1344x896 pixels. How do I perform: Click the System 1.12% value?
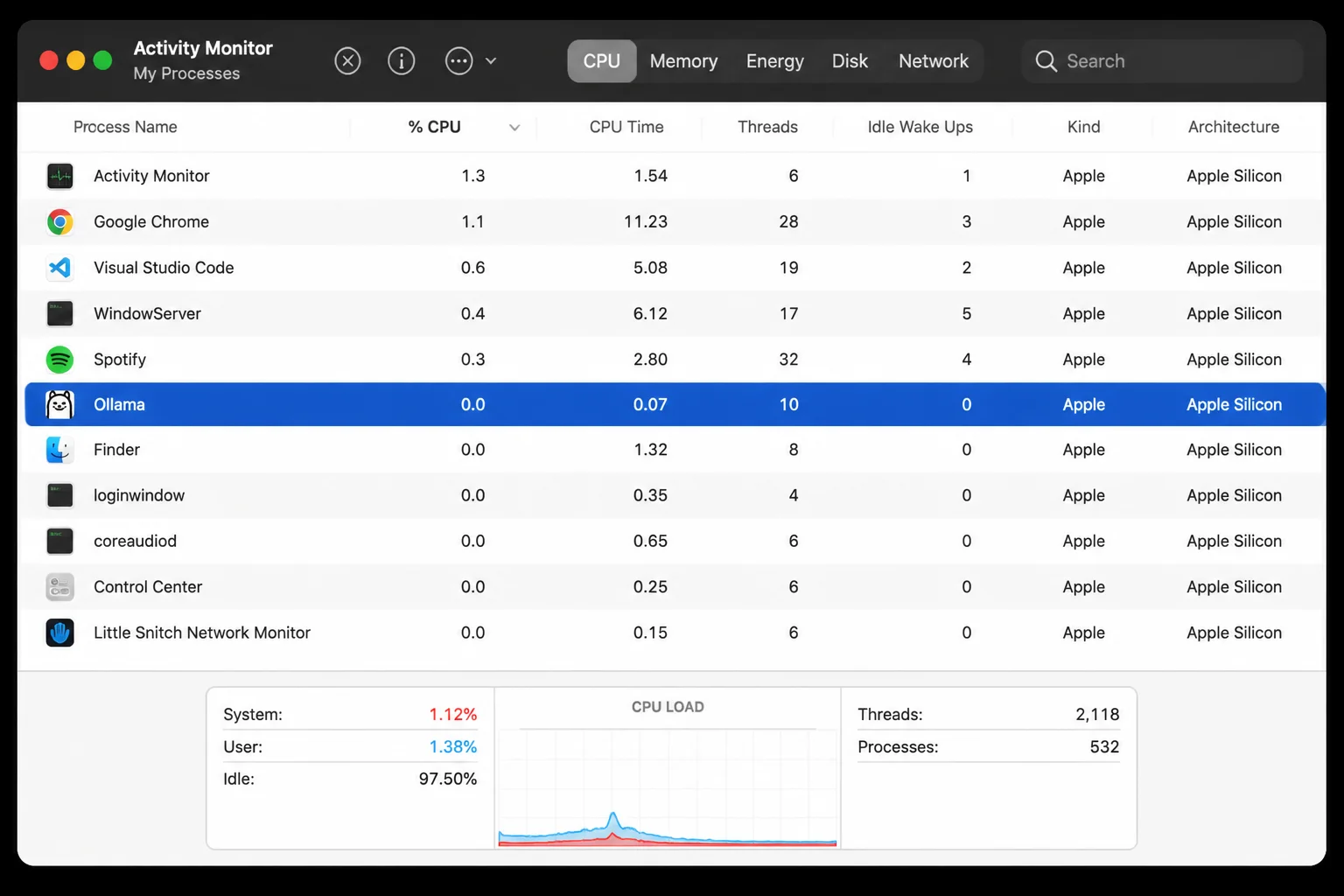452,714
